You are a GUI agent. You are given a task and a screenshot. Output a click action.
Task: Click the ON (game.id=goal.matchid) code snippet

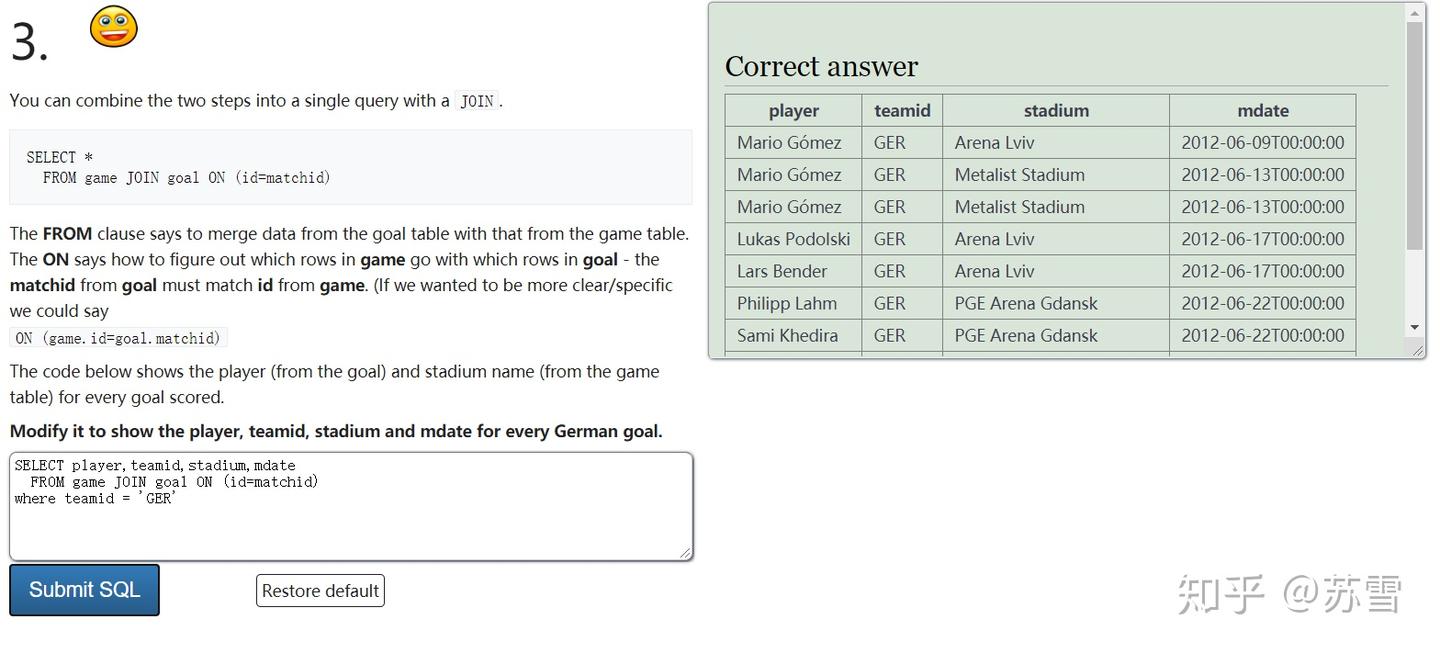118,338
